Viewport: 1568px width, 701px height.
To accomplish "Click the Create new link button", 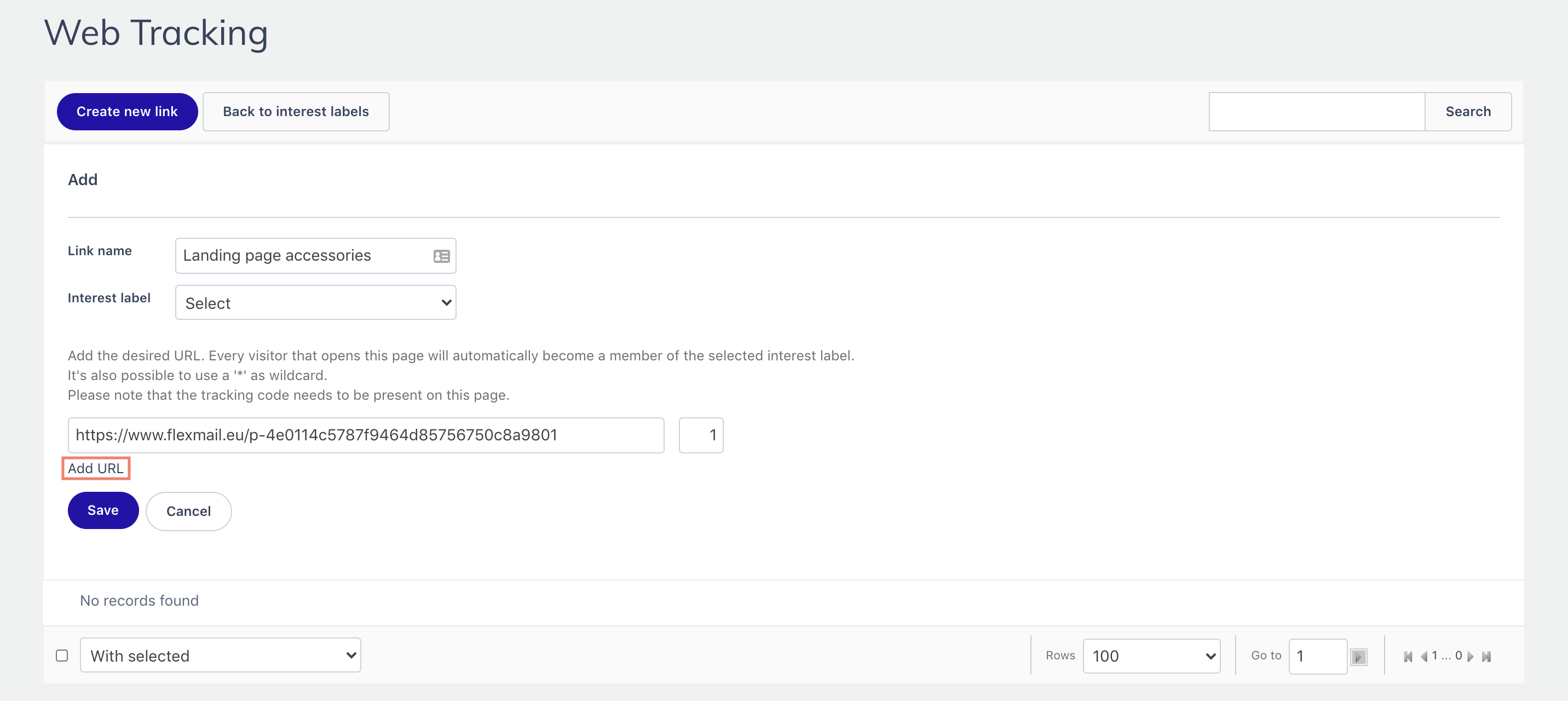I will point(127,112).
